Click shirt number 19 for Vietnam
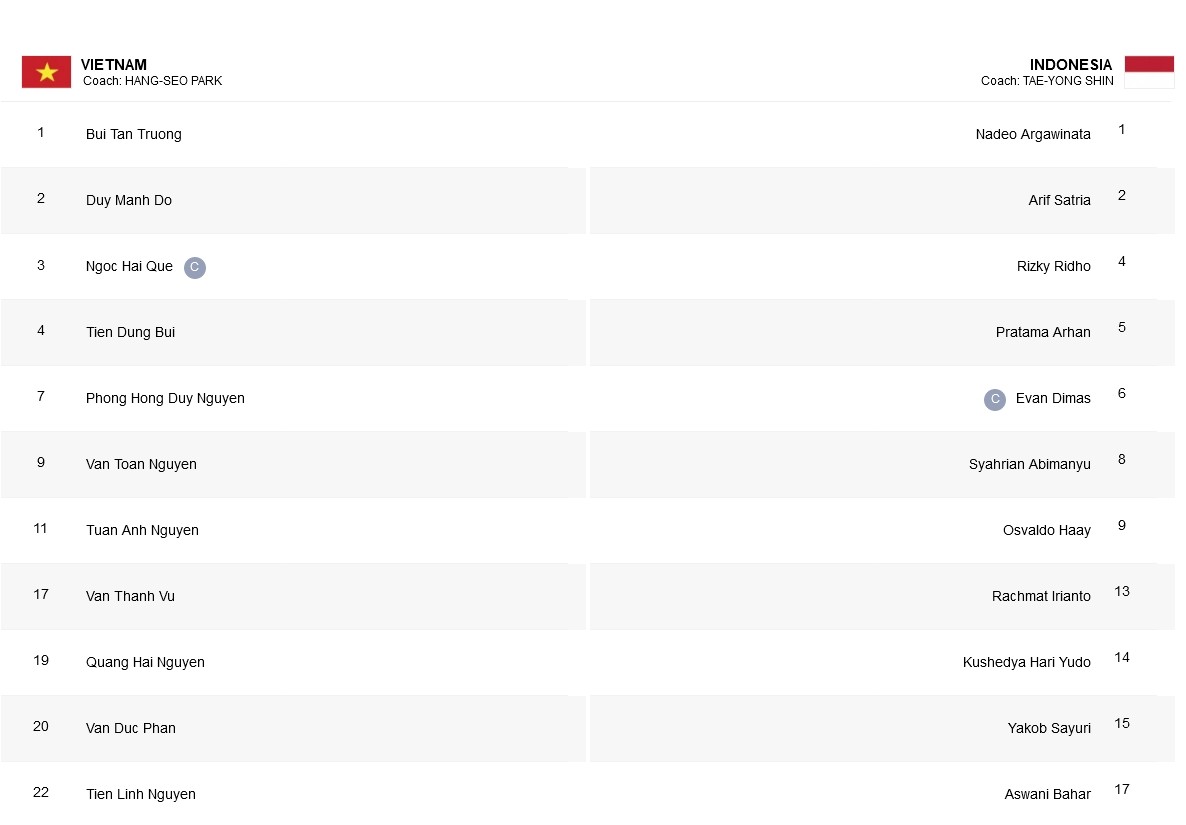Screen dimensions: 1186x825 pos(41,660)
